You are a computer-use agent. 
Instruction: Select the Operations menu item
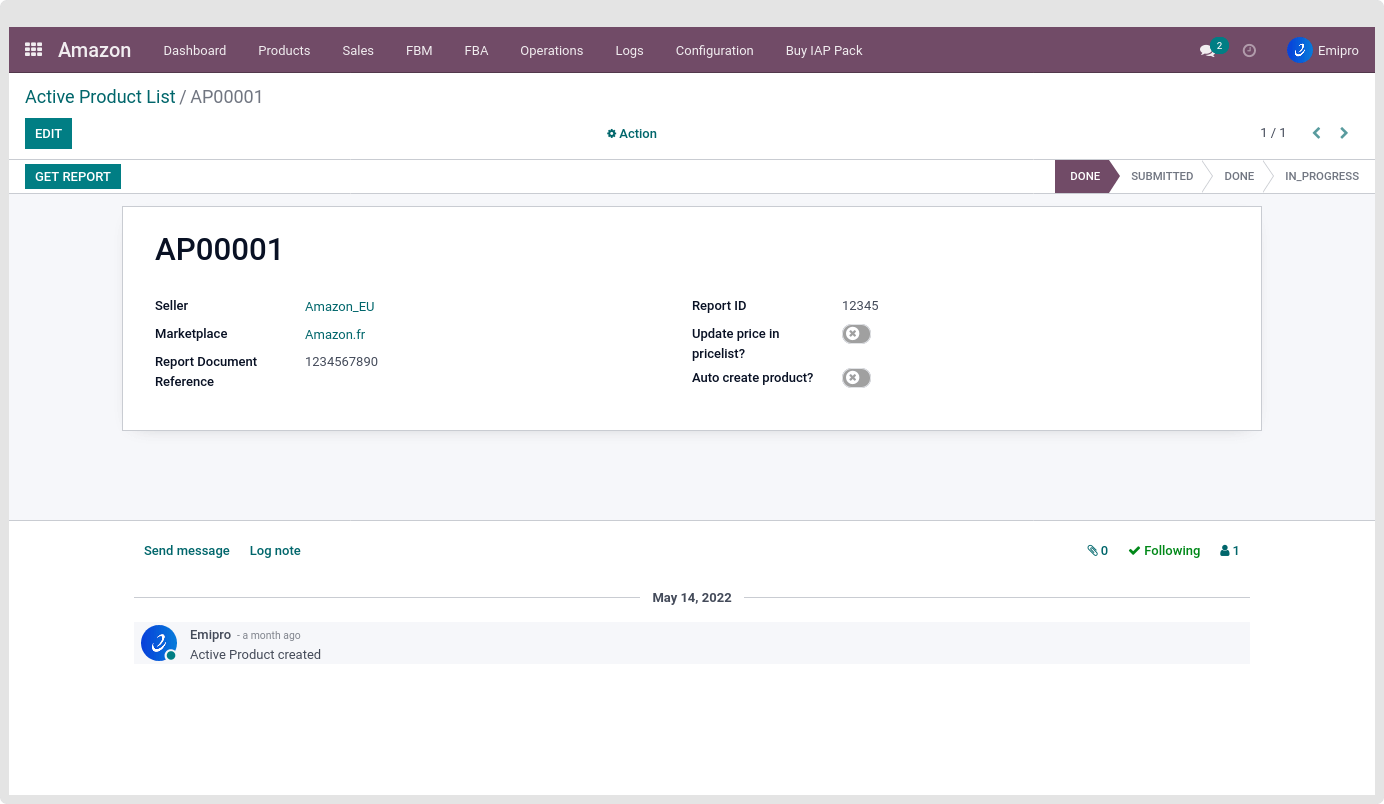pyautogui.click(x=551, y=50)
